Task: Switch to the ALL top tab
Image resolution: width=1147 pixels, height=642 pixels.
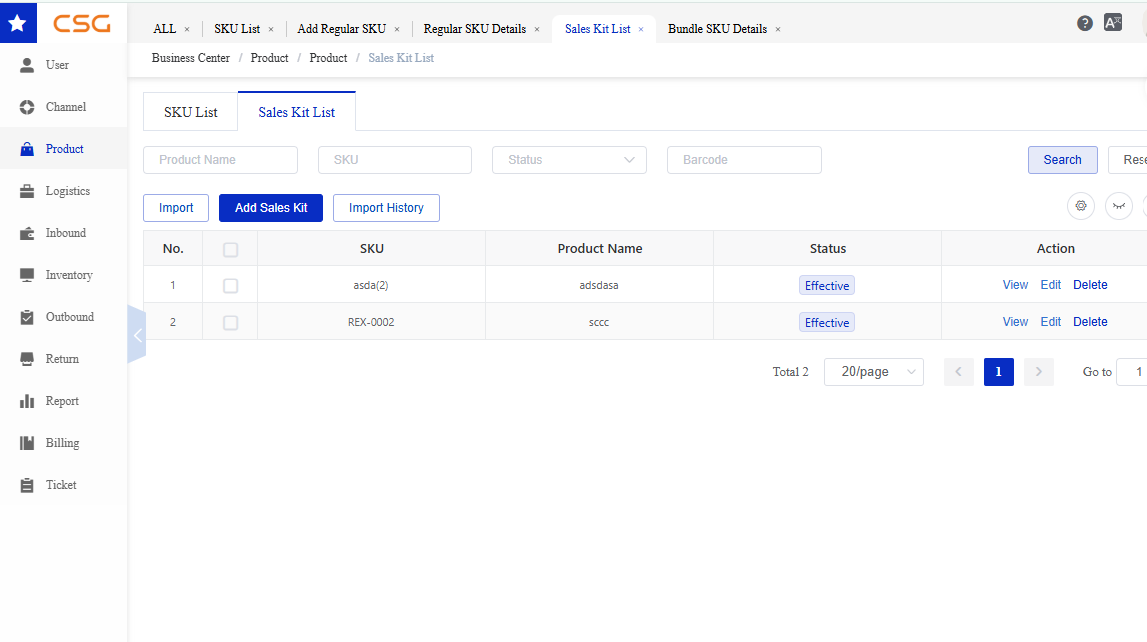Action: 165,29
